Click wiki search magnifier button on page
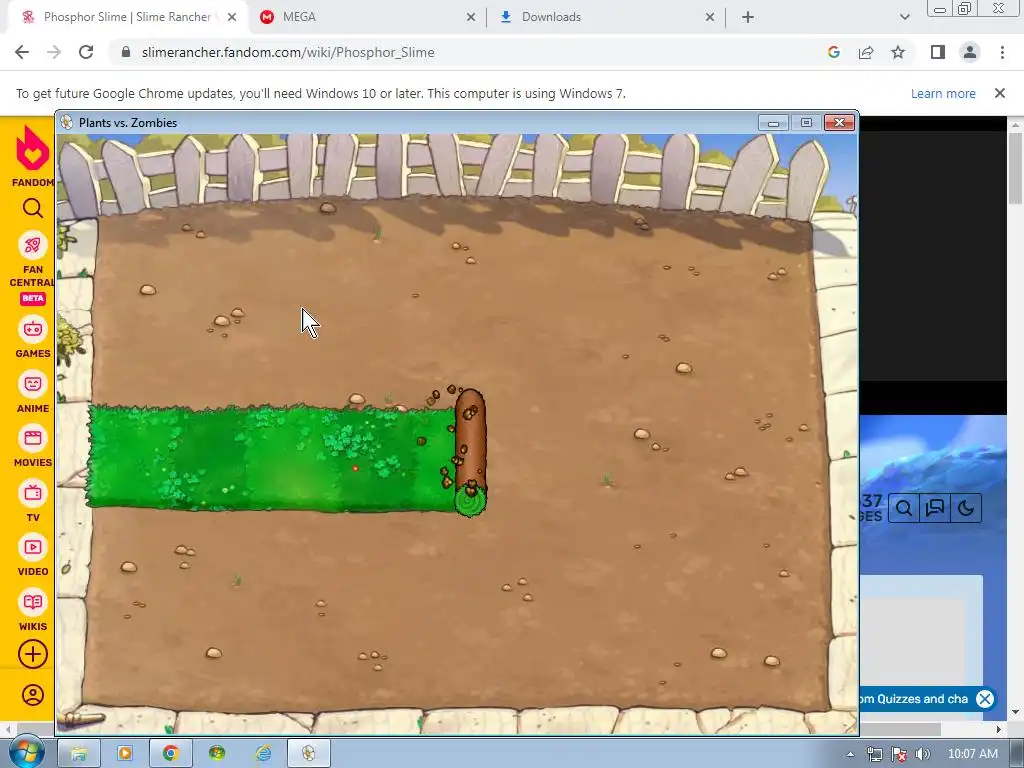The image size is (1024, 768). tap(904, 508)
